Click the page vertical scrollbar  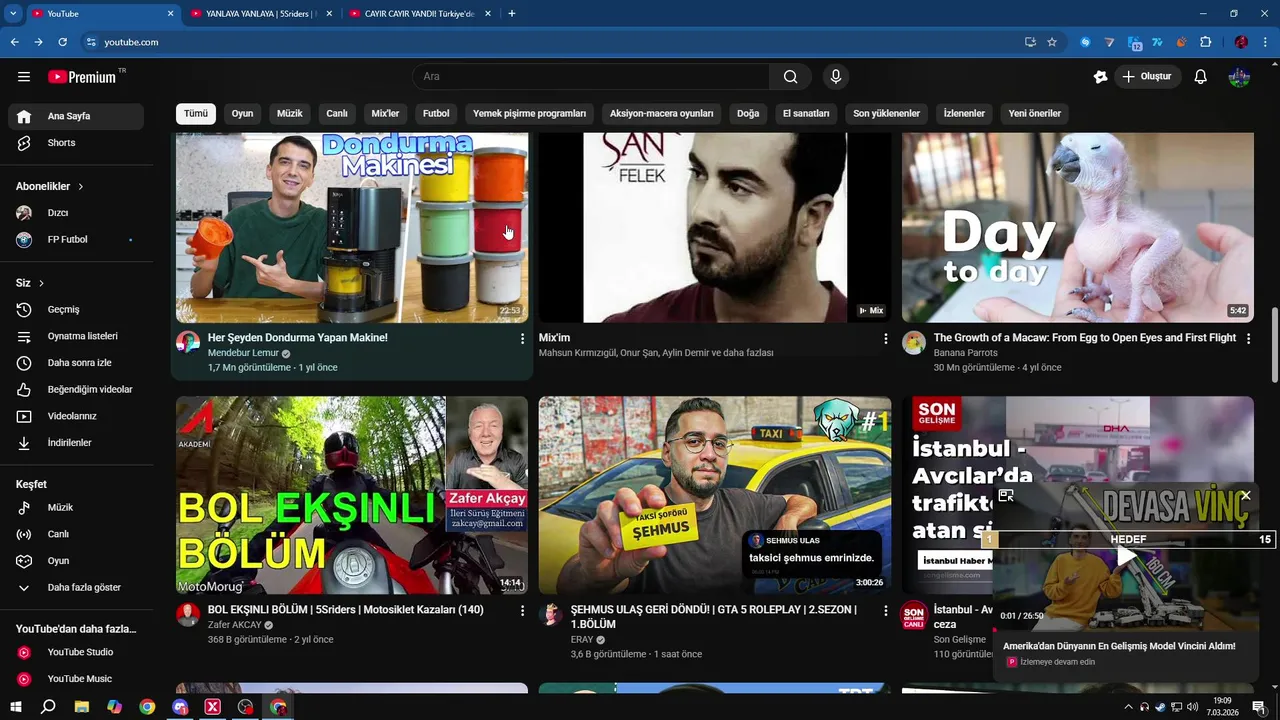[x=1275, y=345]
